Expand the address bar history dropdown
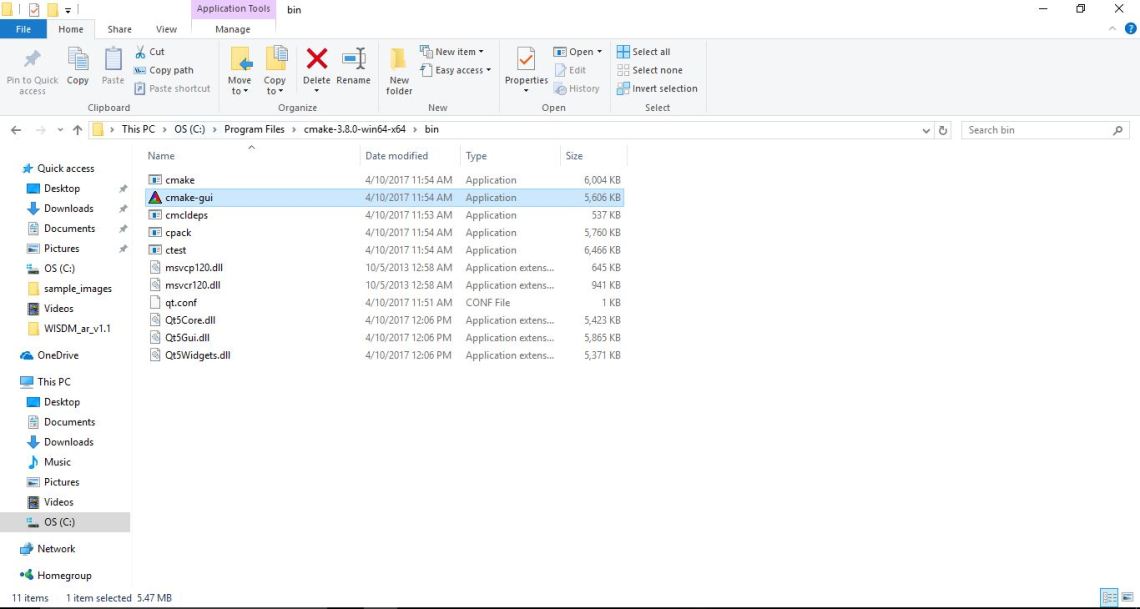 click(x=926, y=131)
